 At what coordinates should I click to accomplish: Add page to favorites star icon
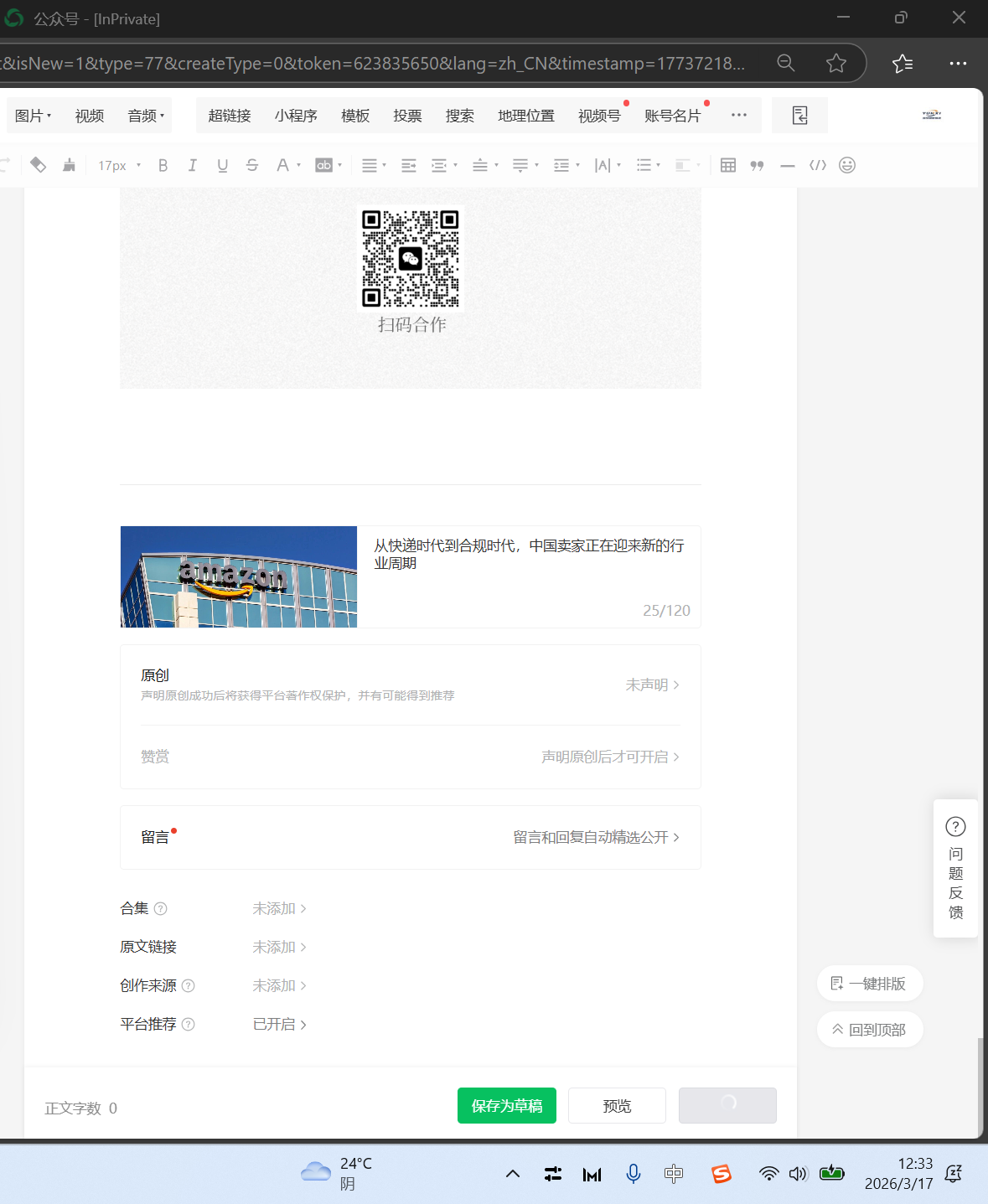[x=835, y=63]
